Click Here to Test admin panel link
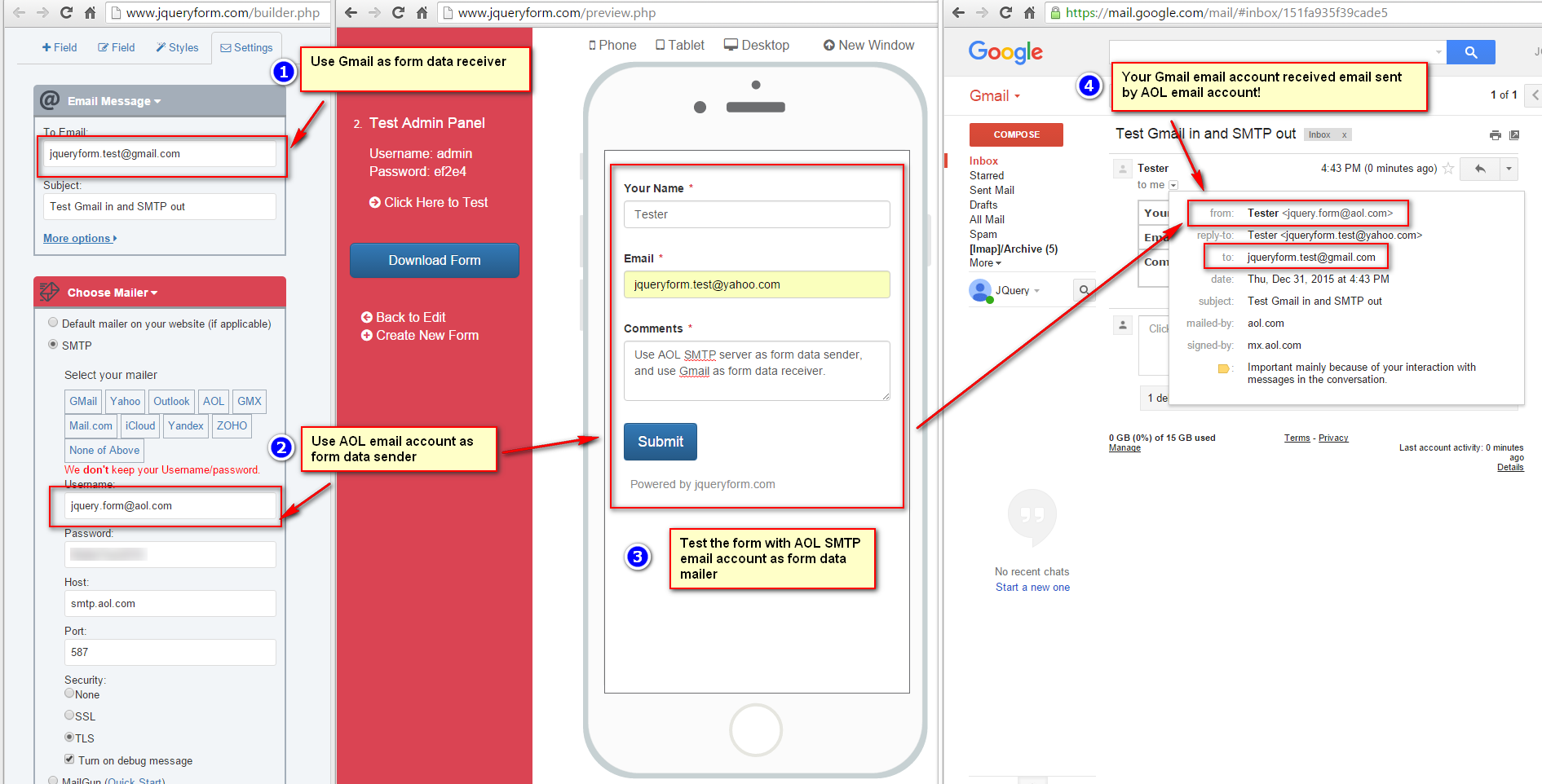Image resolution: width=1542 pixels, height=784 pixels. tap(428, 203)
